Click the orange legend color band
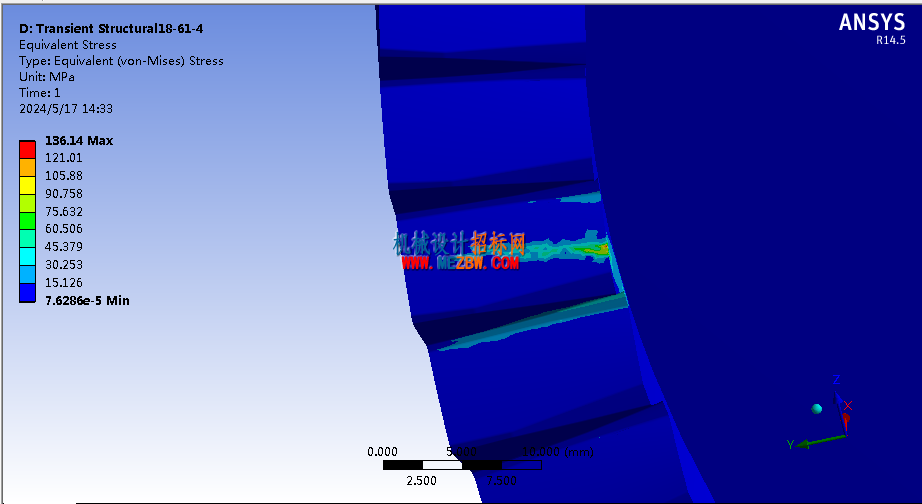The image size is (922, 504). point(27,167)
